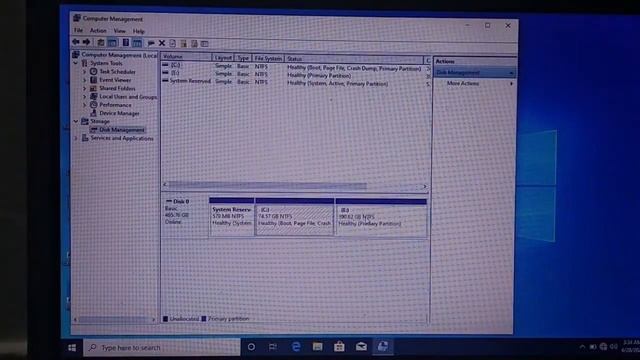Click the Computer Management taskbar icon
The width and height of the screenshot is (640, 360).
pos(383,347)
